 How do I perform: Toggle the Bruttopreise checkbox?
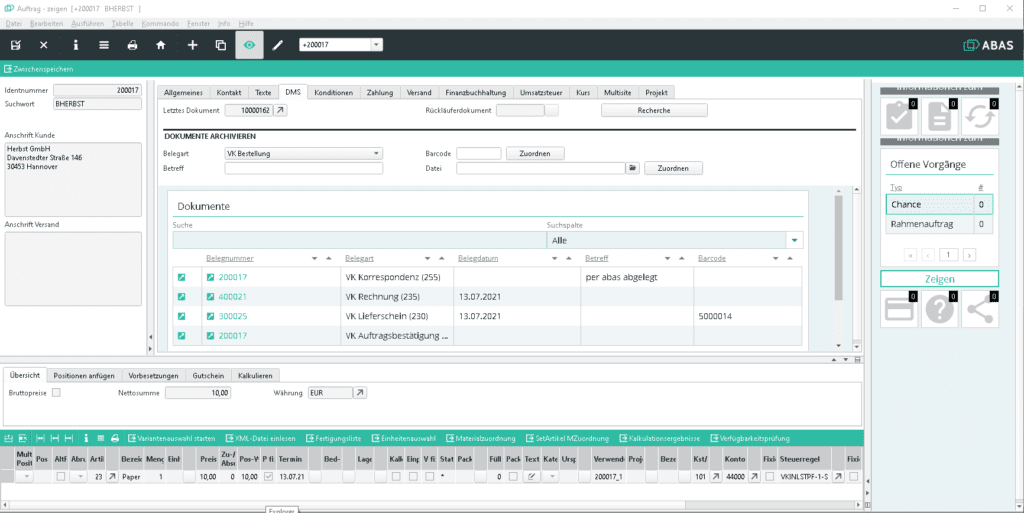point(56,393)
